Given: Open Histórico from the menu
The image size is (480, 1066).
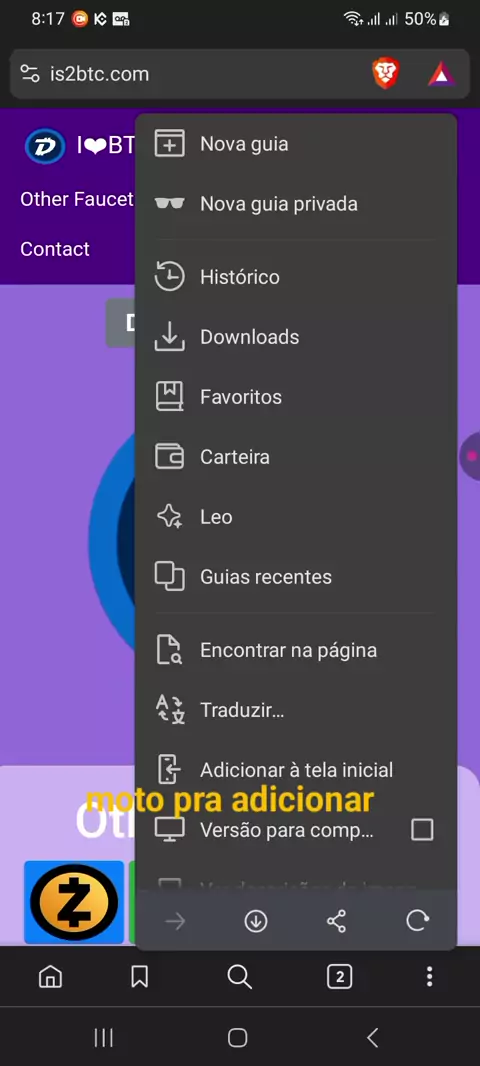Looking at the screenshot, I should click(296, 277).
